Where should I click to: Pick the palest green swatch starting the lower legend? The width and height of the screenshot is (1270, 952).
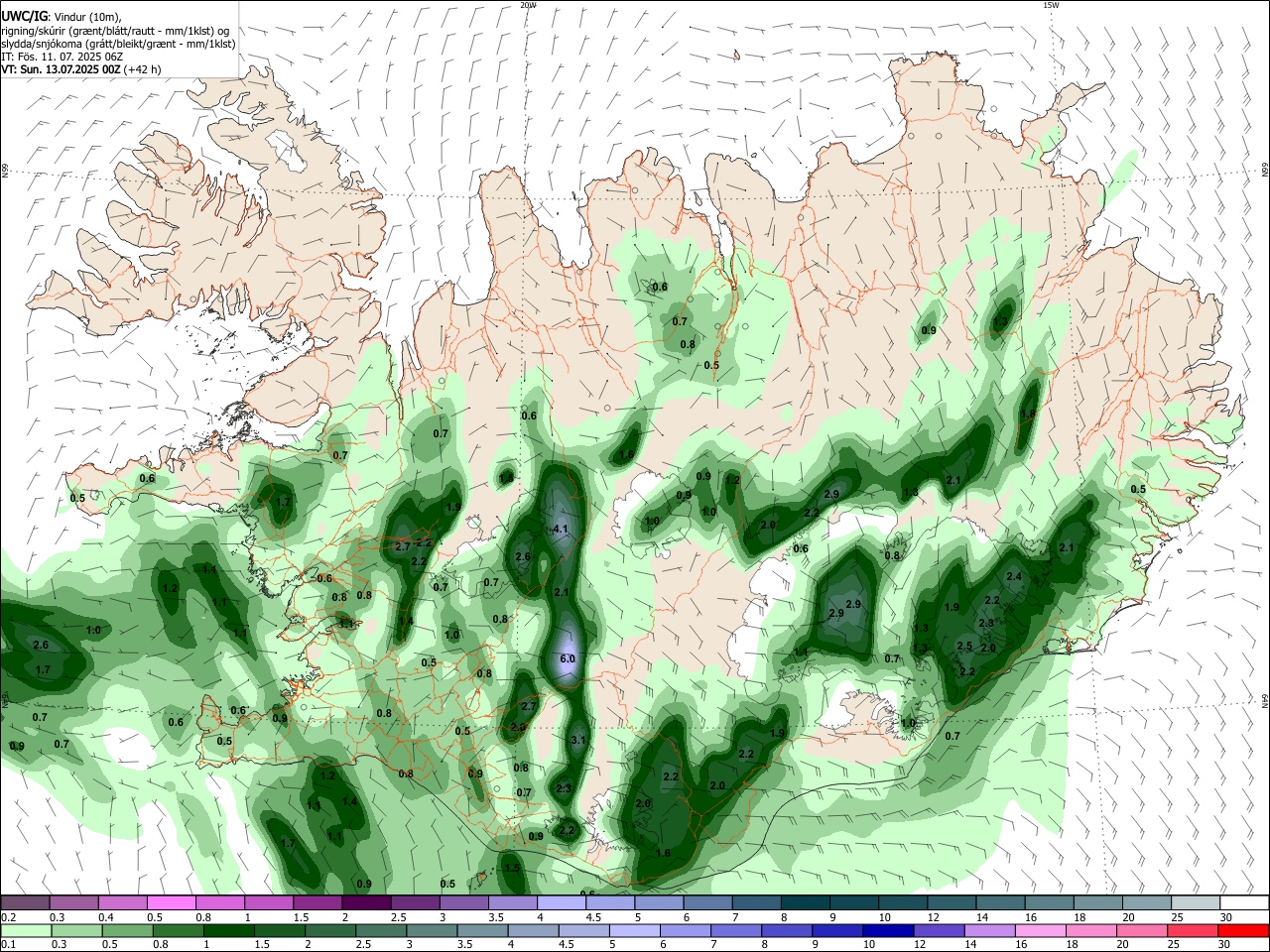(x=25, y=930)
